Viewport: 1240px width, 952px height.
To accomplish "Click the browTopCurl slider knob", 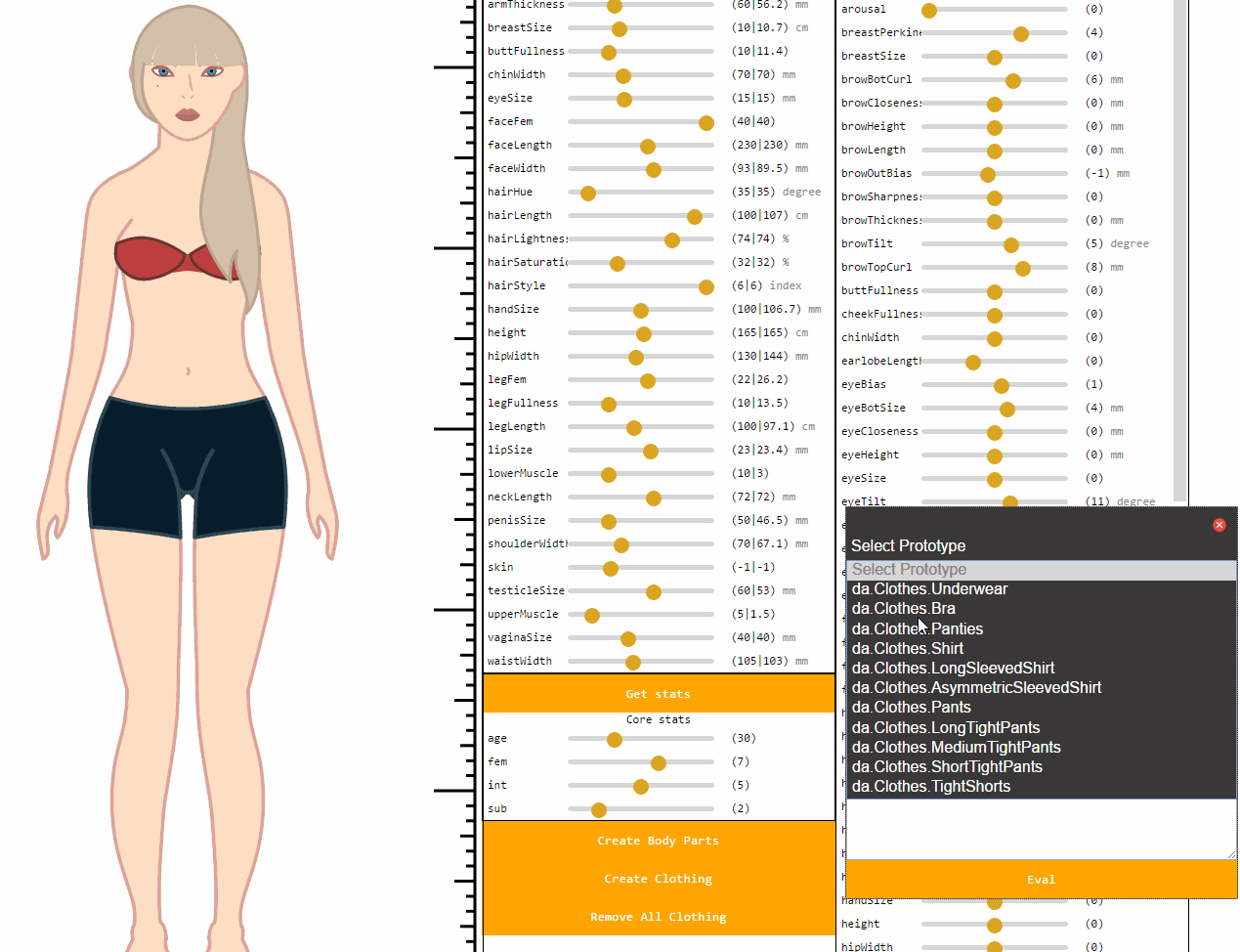I will click(1023, 269).
